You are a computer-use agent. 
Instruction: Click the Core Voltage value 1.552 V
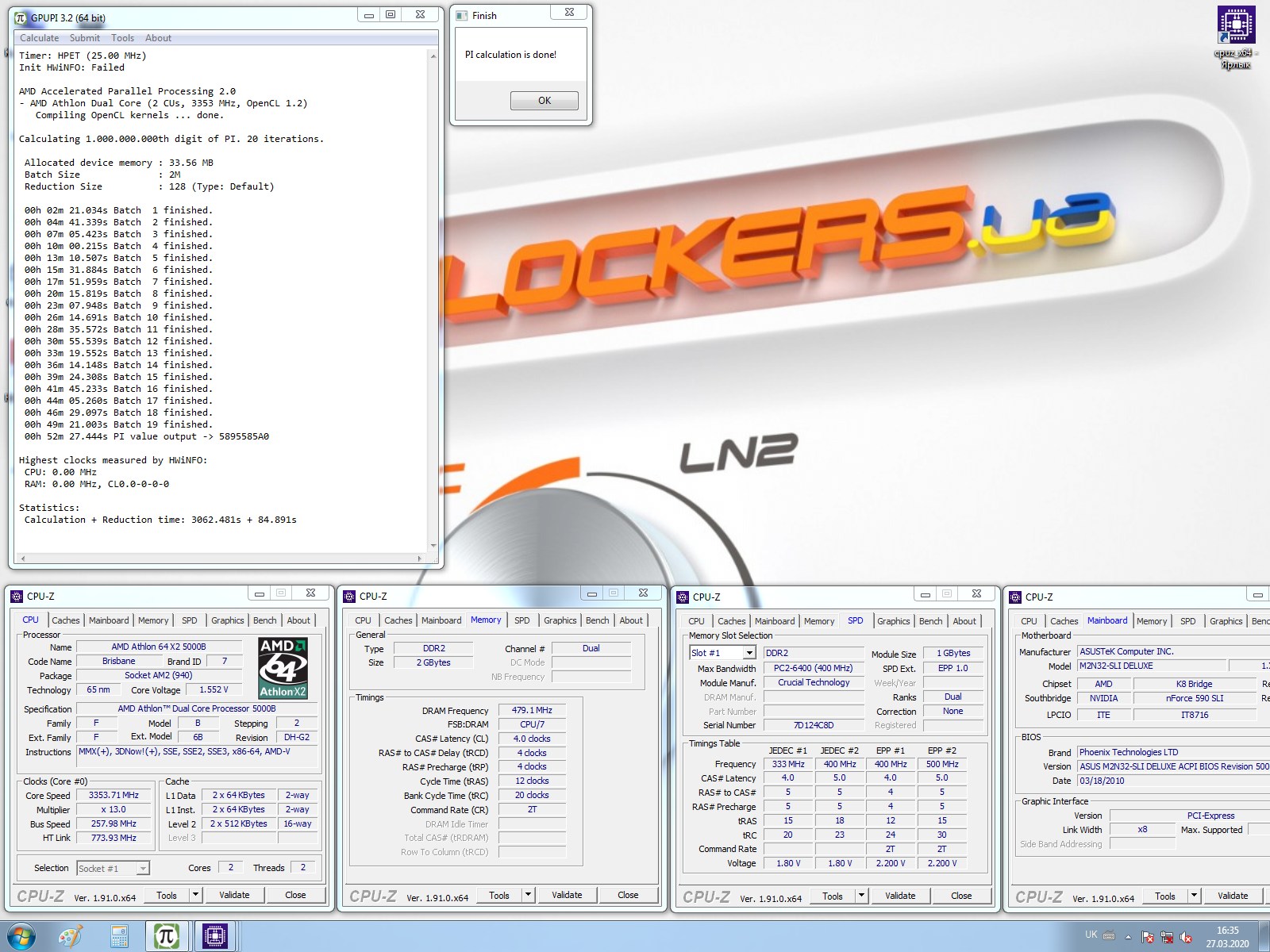(214, 689)
